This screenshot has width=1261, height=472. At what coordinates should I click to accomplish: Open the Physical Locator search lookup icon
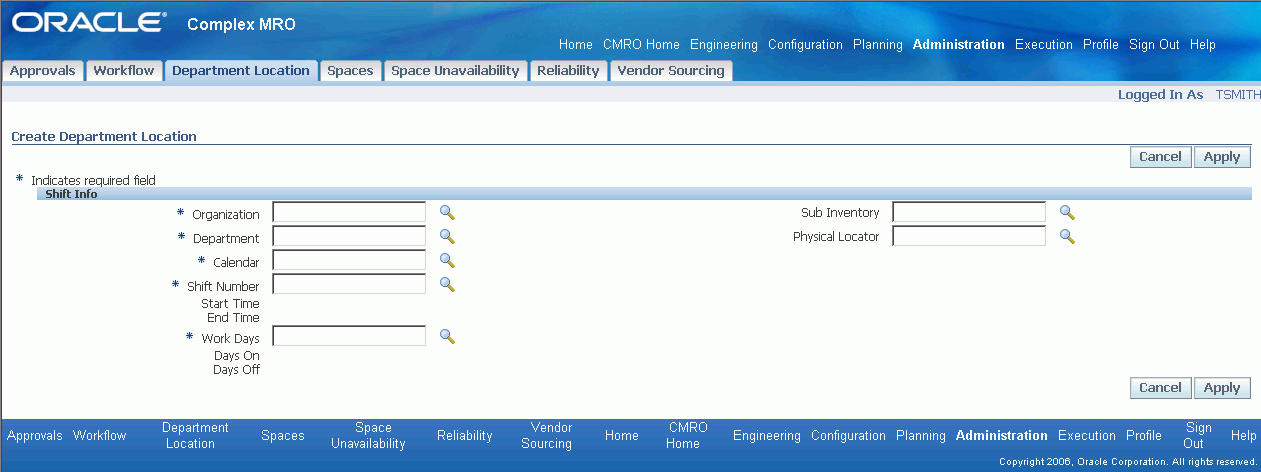click(x=1067, y=236)
